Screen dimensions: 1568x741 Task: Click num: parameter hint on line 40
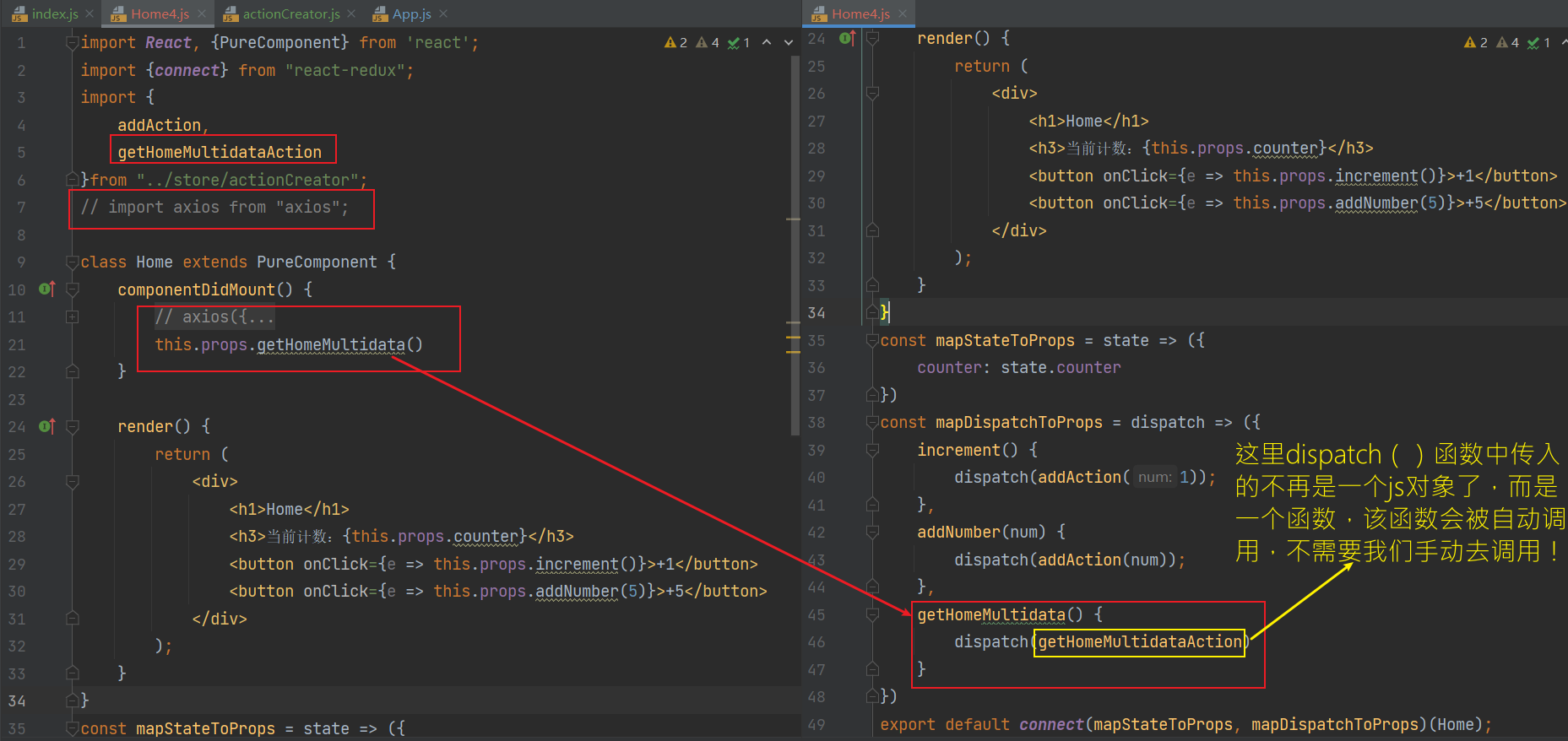1154,477
